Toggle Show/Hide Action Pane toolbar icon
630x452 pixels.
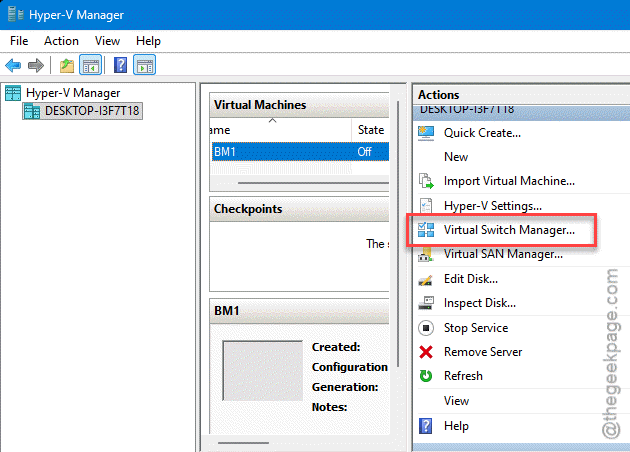coord(145,65)
